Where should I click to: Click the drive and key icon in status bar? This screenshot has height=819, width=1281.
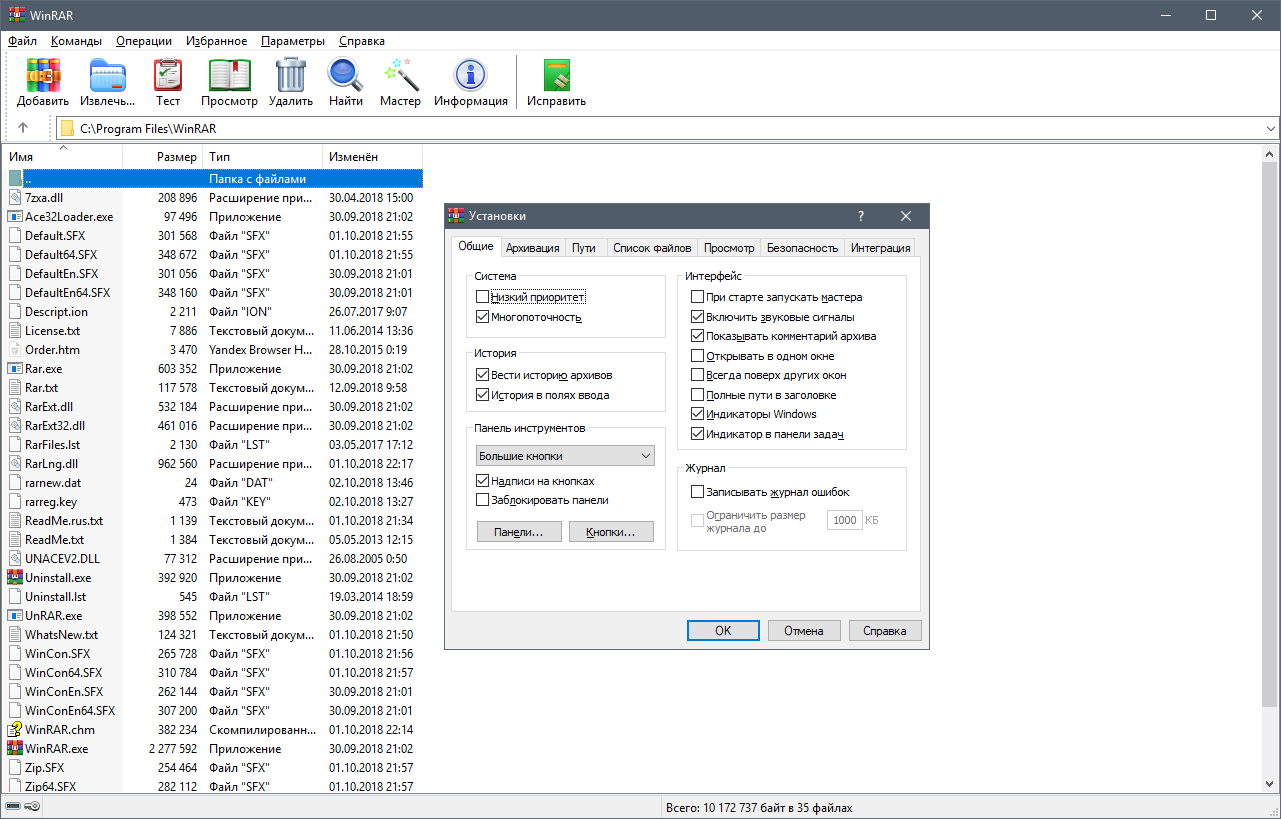point(24,807)
